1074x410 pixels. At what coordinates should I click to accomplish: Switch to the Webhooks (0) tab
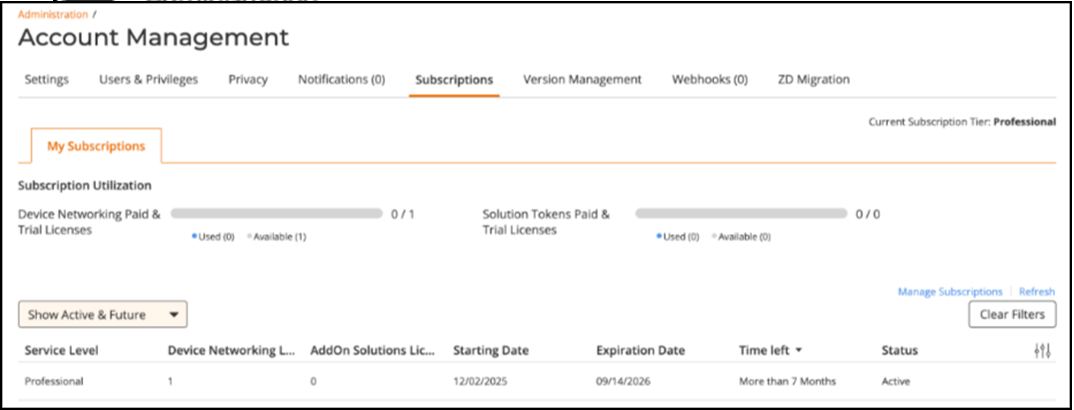709,80
